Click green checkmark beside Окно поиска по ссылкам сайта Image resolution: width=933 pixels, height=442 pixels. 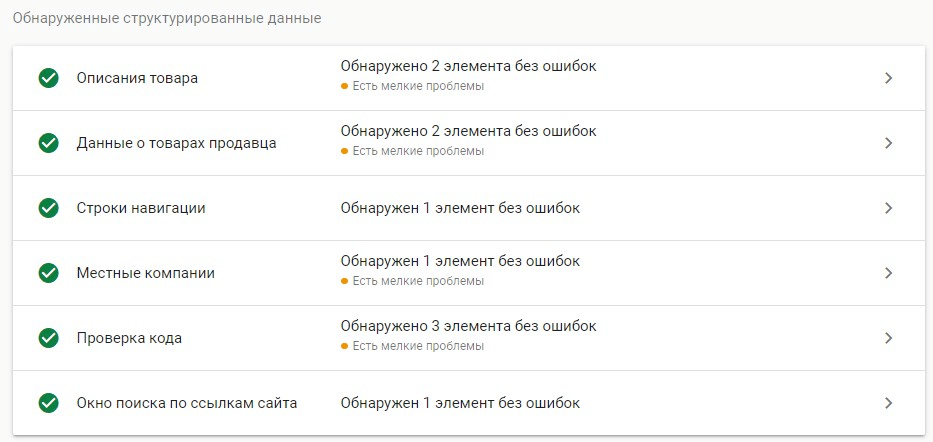coord(48,403)
